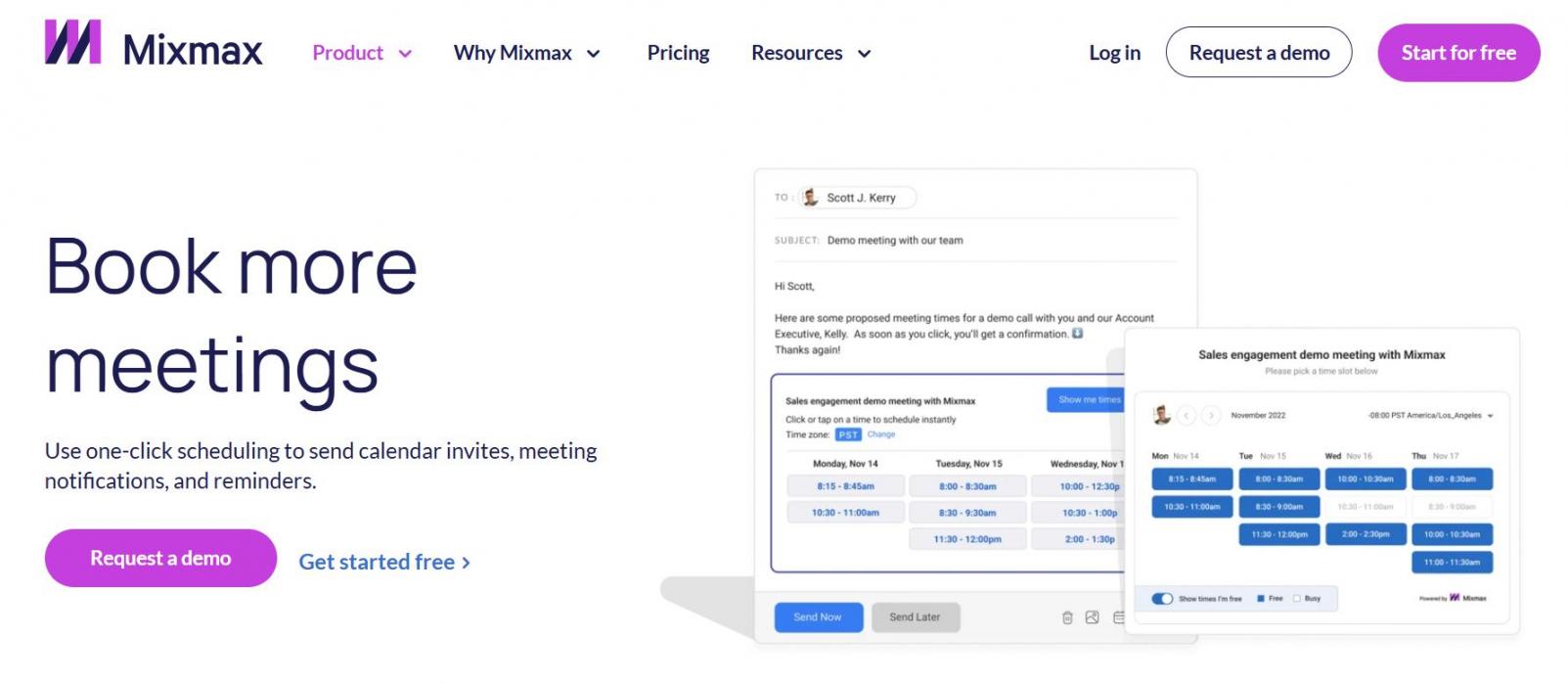Click 'Please pick a time slot below' text

[1321, 371]
